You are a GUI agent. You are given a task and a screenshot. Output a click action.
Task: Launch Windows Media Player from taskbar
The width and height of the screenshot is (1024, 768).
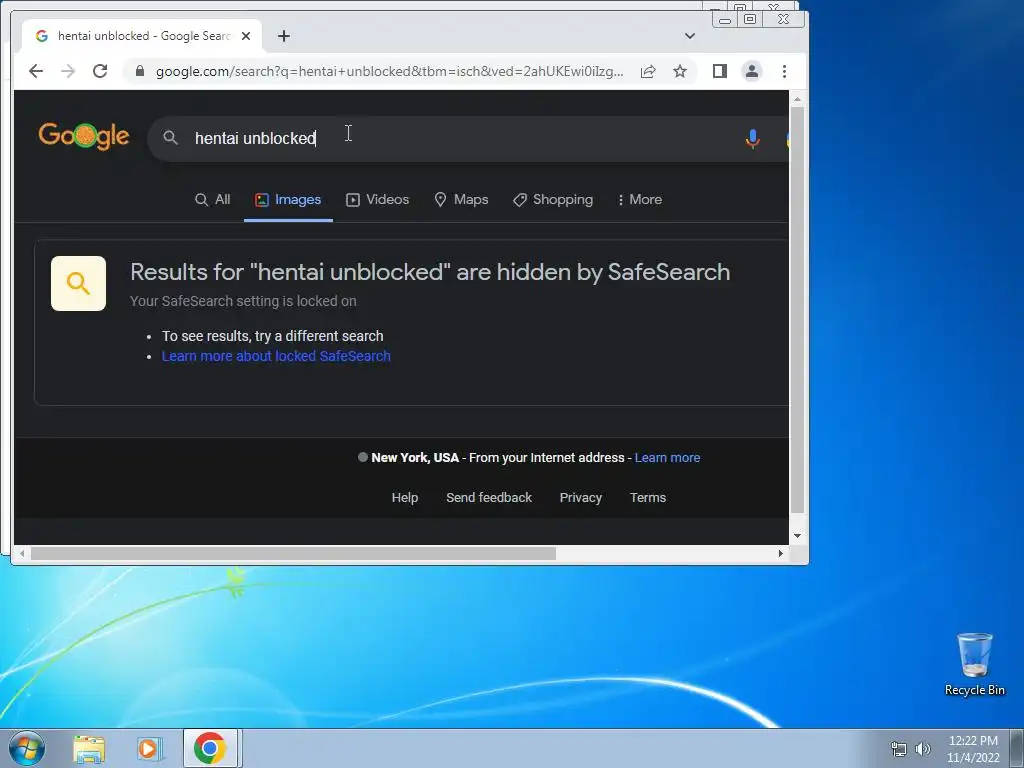coord(149,748)
